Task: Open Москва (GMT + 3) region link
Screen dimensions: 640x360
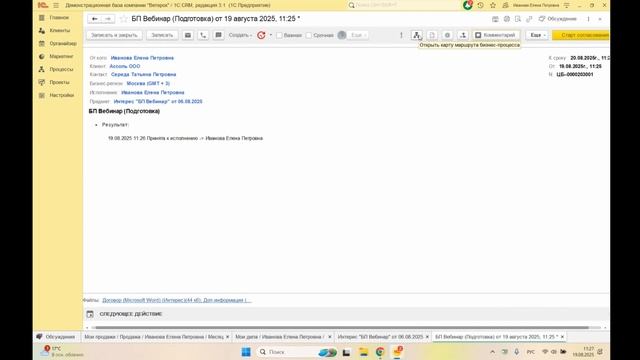Action: pos(148,83)
